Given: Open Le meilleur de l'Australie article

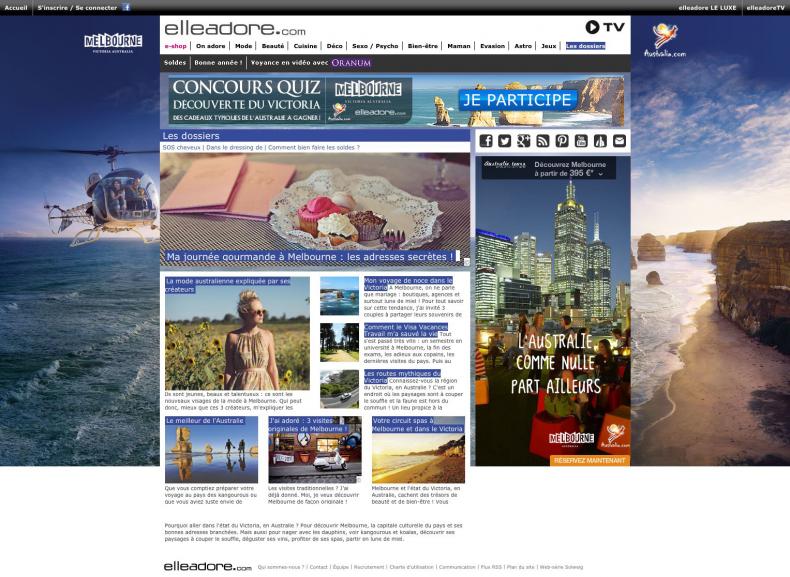Looking at the screenshot, I should [x=205, y=420].
